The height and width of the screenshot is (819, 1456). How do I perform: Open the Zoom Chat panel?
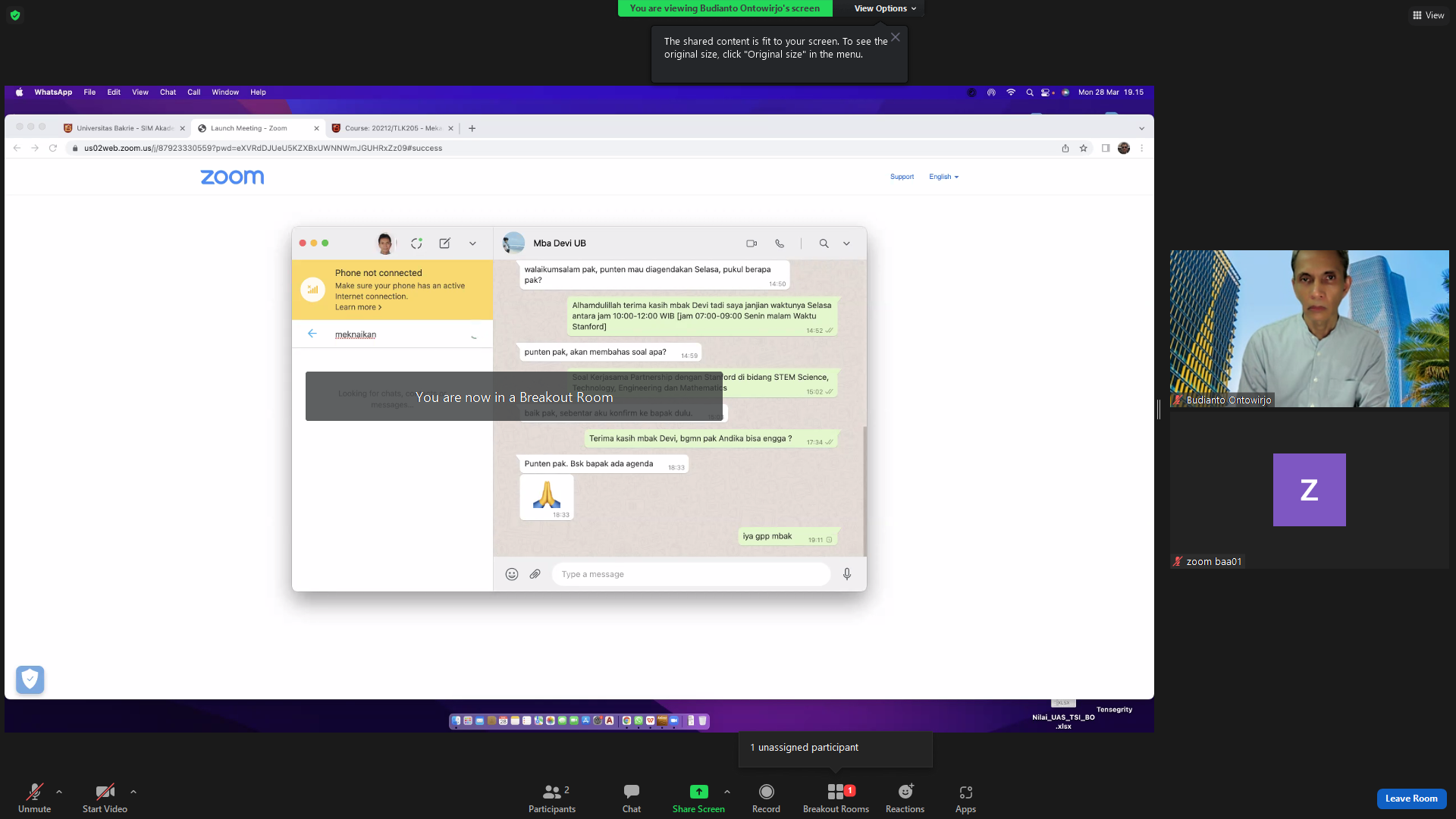tap(632, 798)
